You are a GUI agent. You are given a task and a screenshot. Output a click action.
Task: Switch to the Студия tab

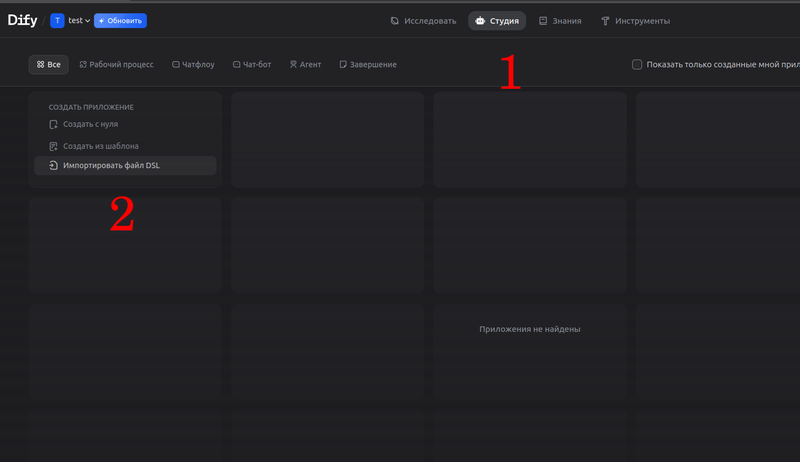pyautogui.click(x=497, y=20)
